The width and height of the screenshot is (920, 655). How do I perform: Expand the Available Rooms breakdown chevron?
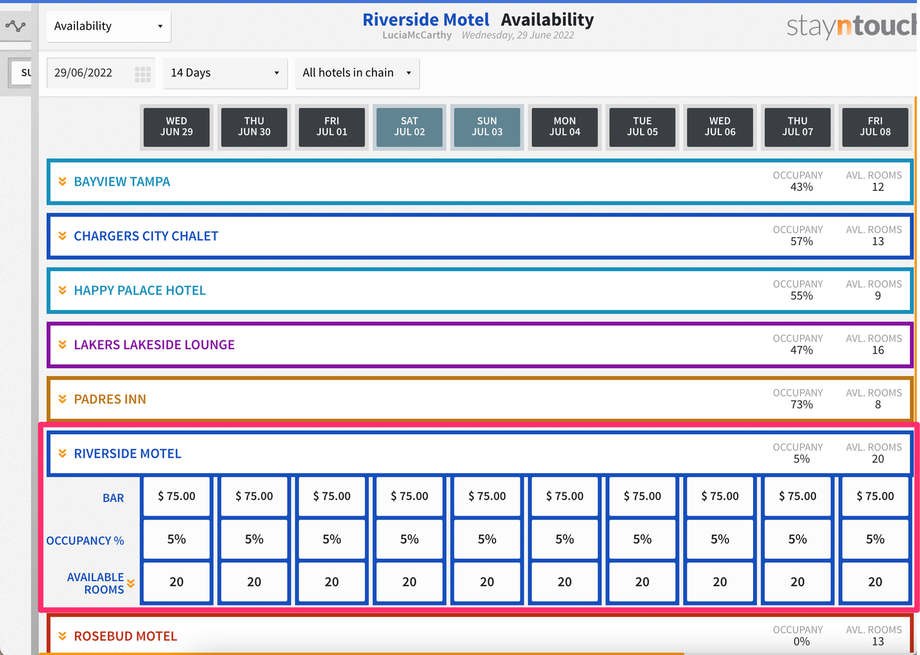coord(131,583)
